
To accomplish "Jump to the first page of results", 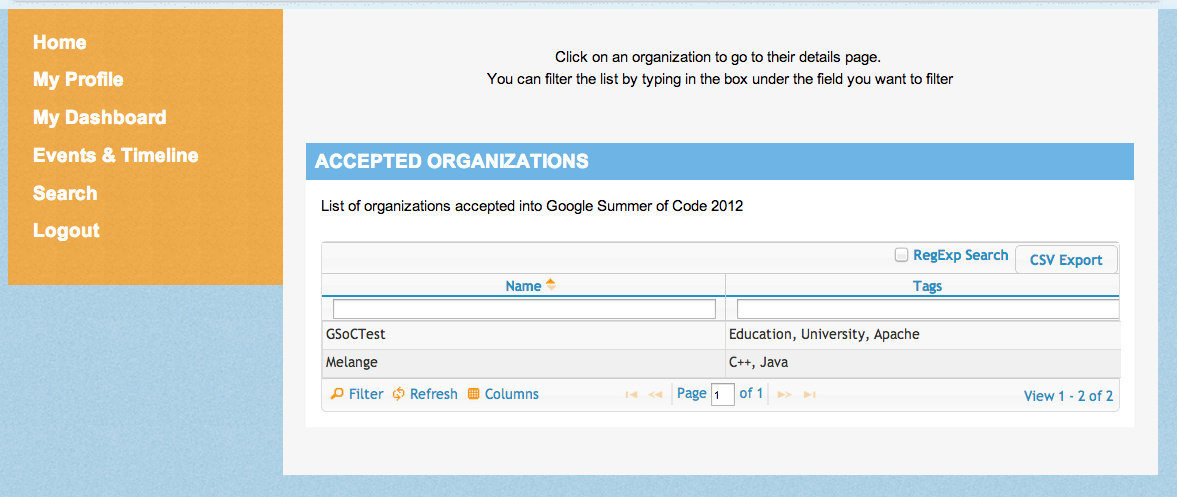I will coord(632,395).
